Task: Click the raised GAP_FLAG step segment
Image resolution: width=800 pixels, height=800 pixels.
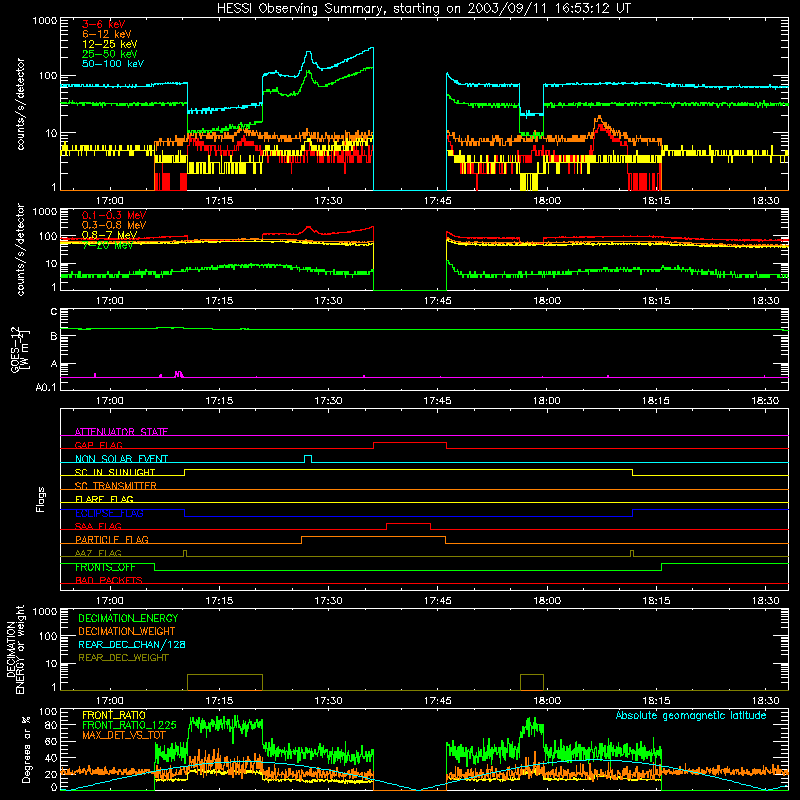Action: pos(410,443)
